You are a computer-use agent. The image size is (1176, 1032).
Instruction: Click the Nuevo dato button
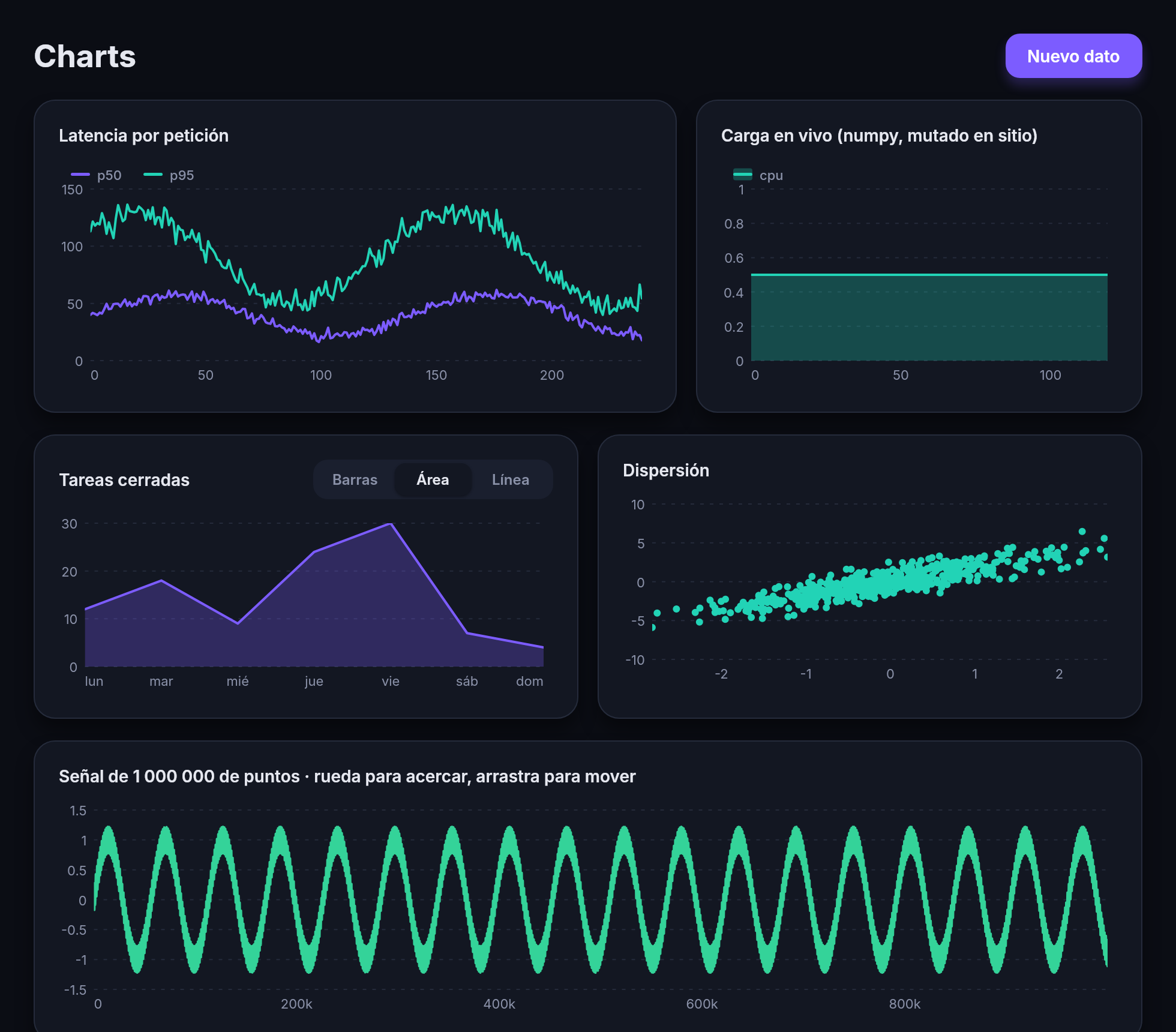pos(1073,56)
